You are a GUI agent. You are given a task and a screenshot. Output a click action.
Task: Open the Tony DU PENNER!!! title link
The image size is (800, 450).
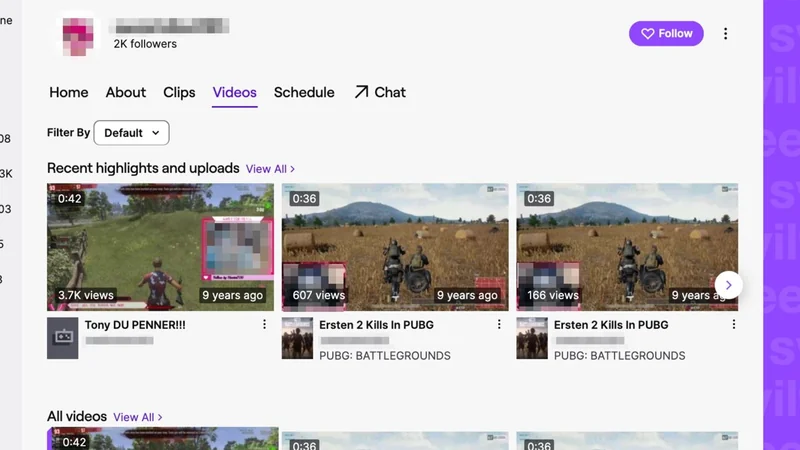[135, 325]
